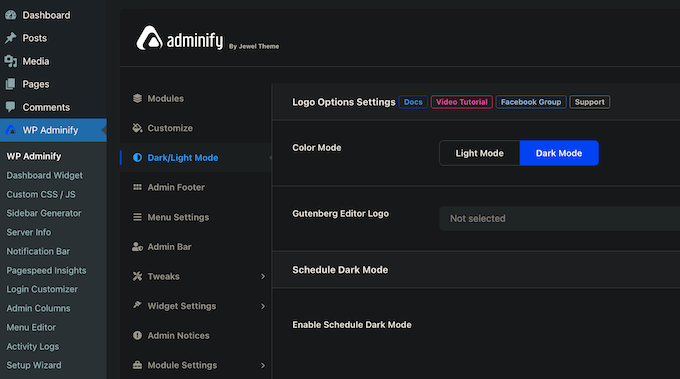The image size is (680, 379).
Task: Click the Support button
Action: point(590,102)
